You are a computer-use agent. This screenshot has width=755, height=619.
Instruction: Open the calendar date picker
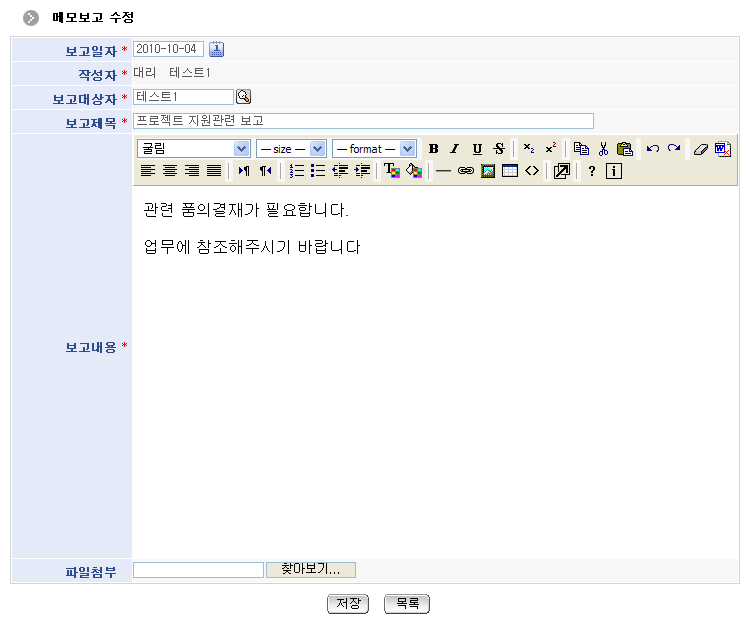coord(217,49)
